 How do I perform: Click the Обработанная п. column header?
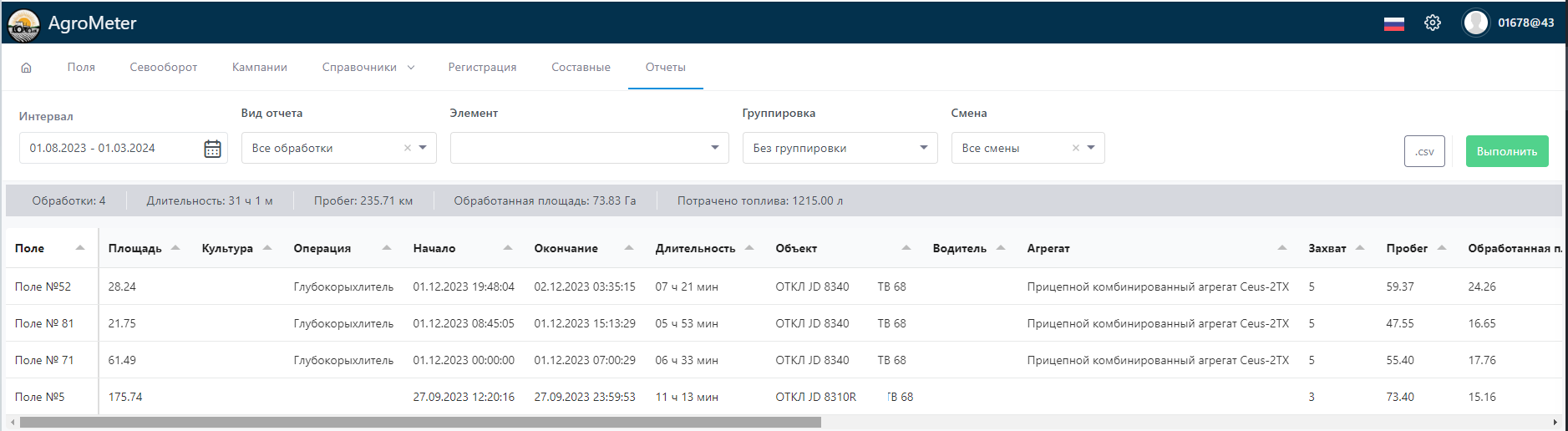[1515, 248]
